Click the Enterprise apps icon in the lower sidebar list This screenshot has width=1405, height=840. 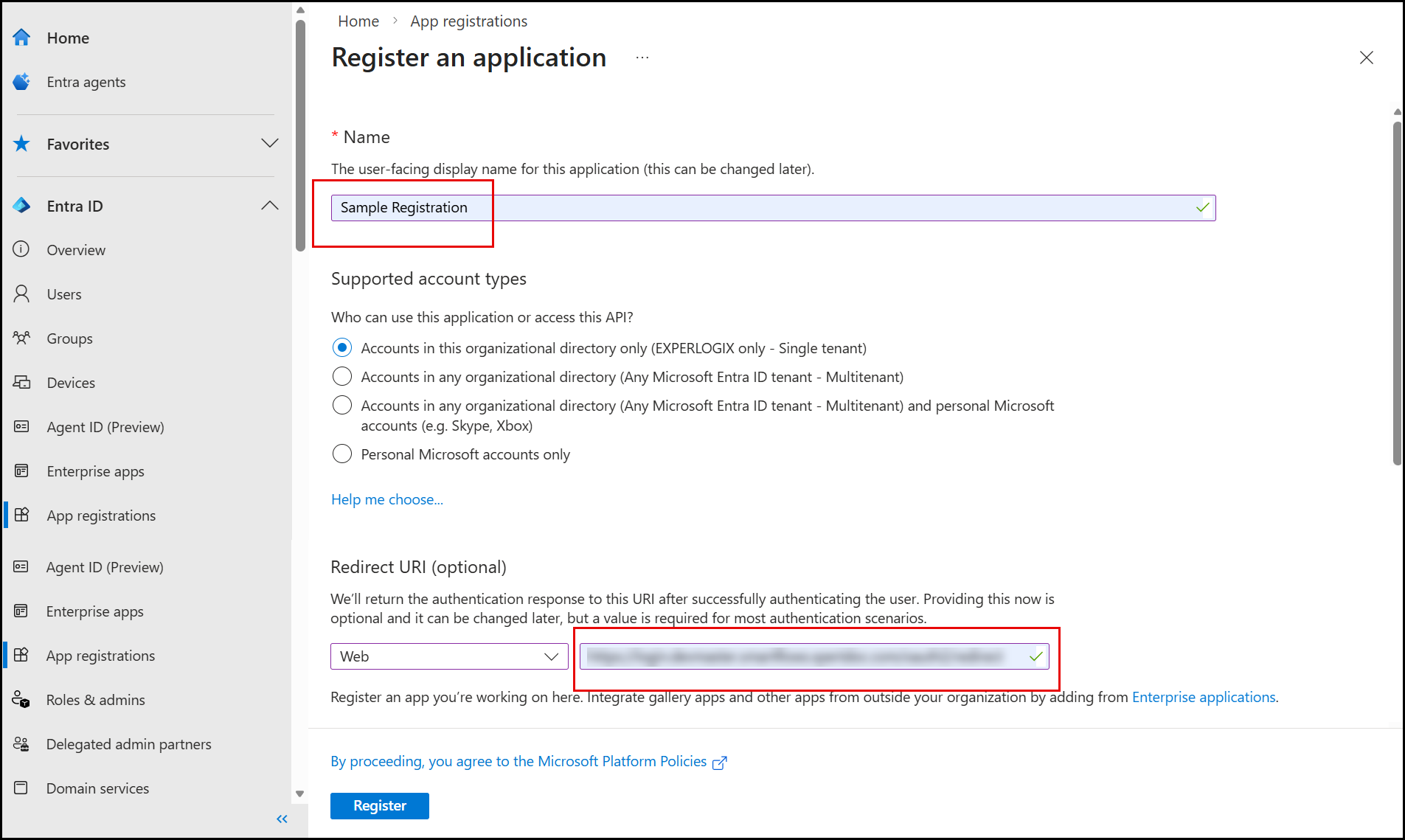pos(21,611)
